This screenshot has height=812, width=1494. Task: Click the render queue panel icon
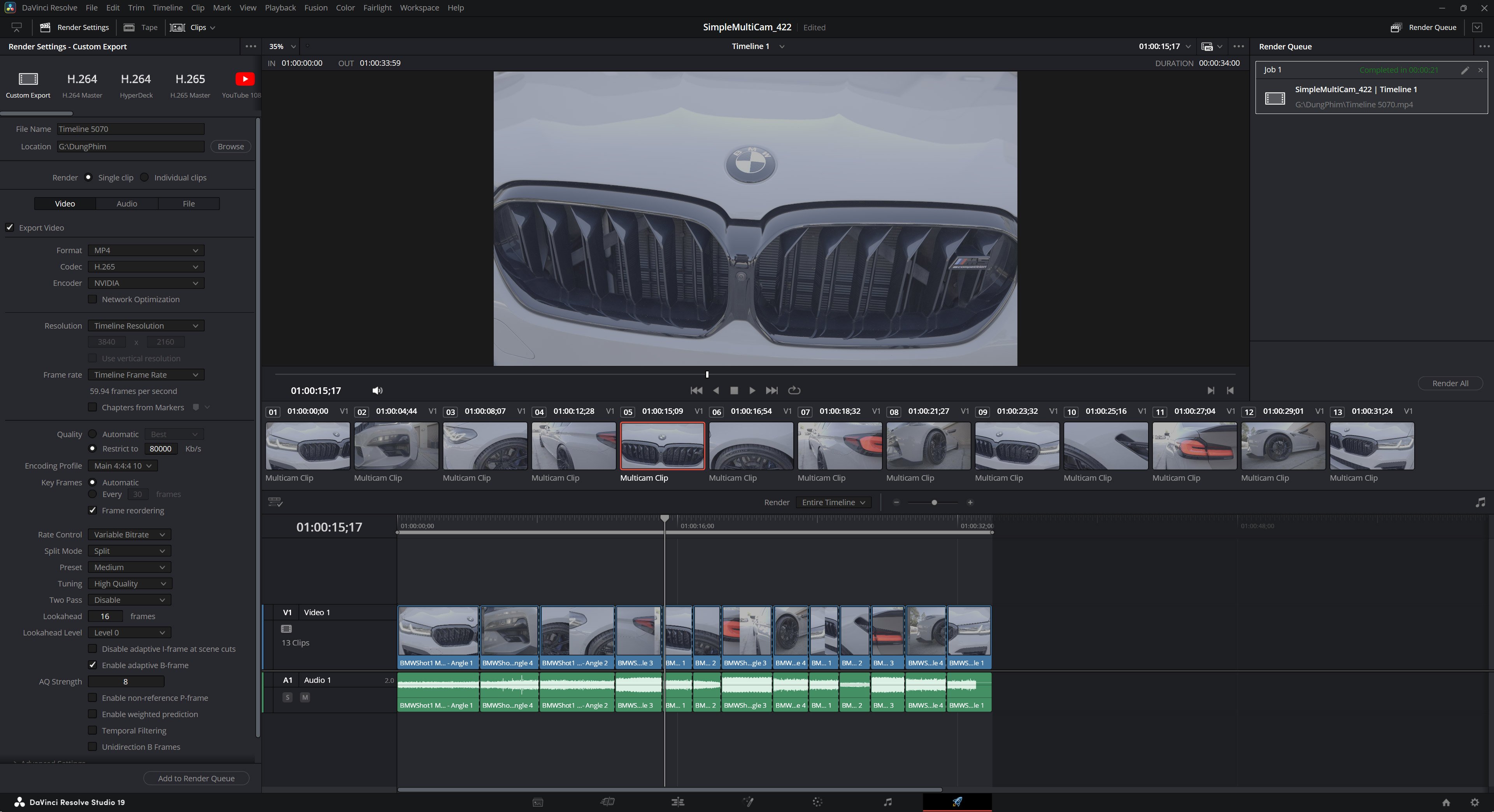click(1396, 27)
